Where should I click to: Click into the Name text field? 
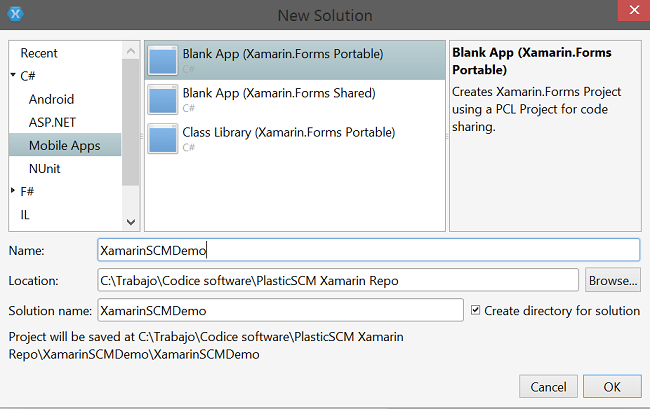(368, 250)
